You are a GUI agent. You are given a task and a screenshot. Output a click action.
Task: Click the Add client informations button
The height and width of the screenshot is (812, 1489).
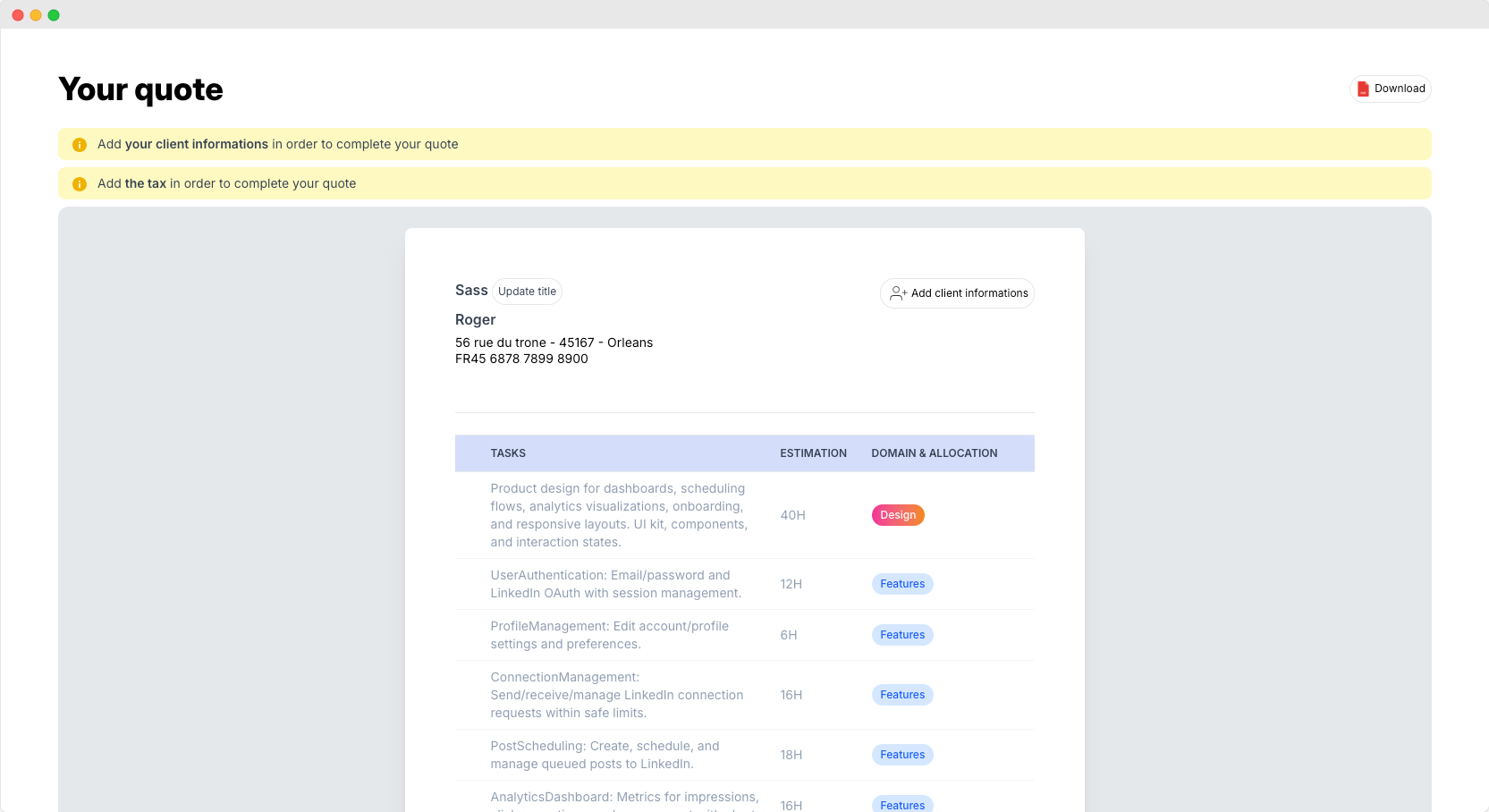point(957,293)
